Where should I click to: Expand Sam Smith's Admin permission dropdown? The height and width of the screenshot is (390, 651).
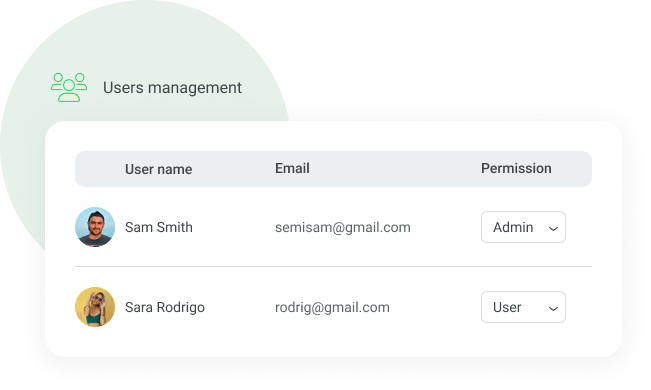(523, 227)
